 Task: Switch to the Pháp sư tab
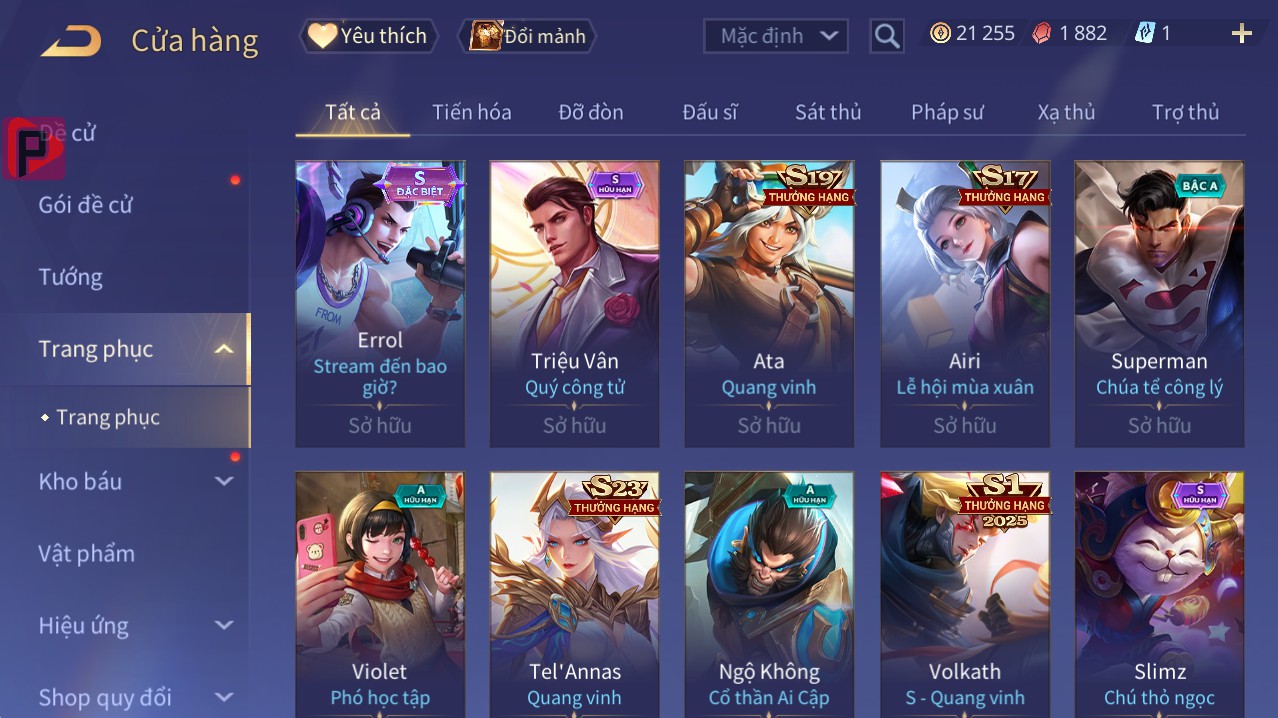[x=947, y=112]
